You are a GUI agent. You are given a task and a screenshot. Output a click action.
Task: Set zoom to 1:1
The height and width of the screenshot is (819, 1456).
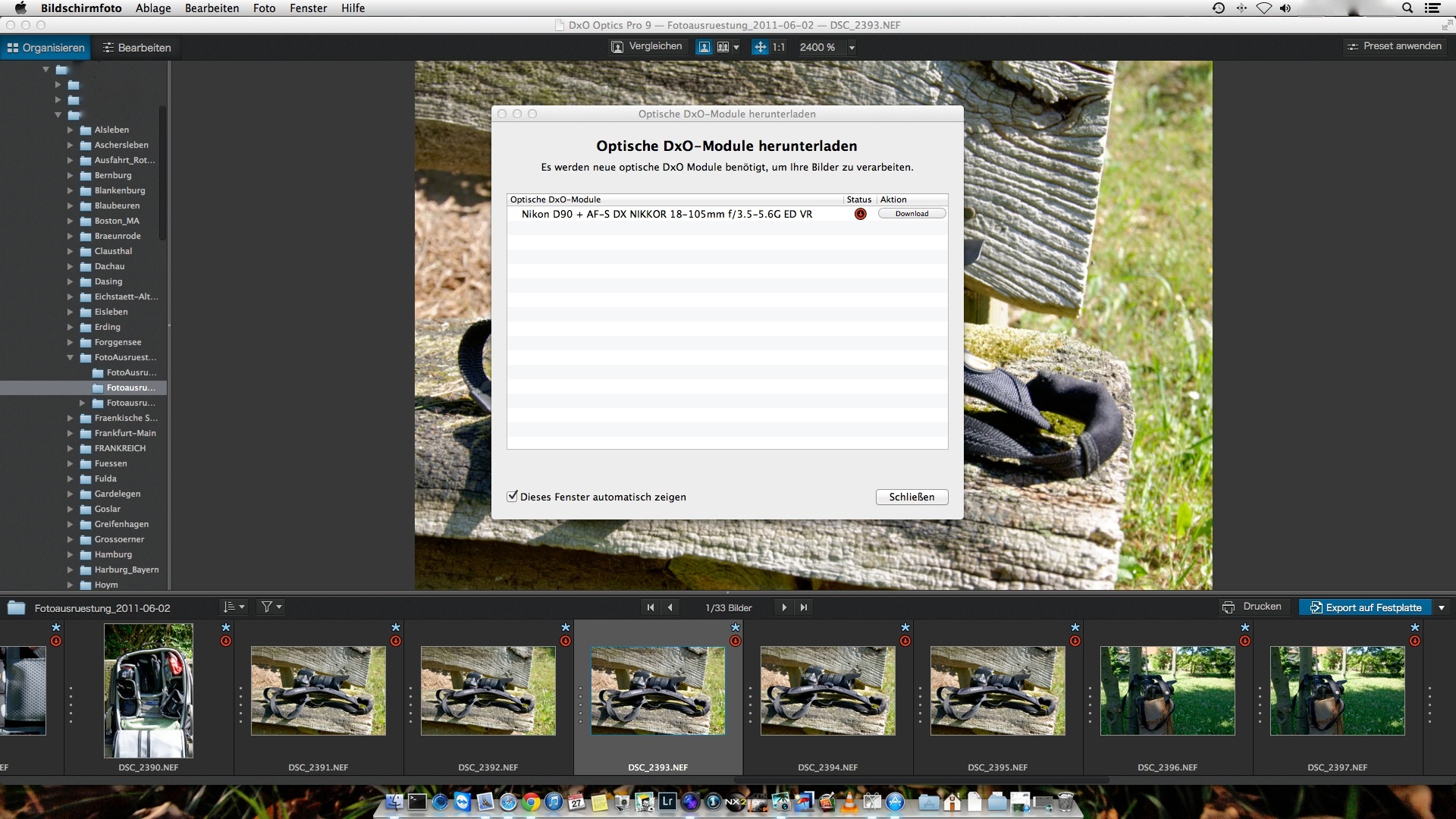point(779,47)
